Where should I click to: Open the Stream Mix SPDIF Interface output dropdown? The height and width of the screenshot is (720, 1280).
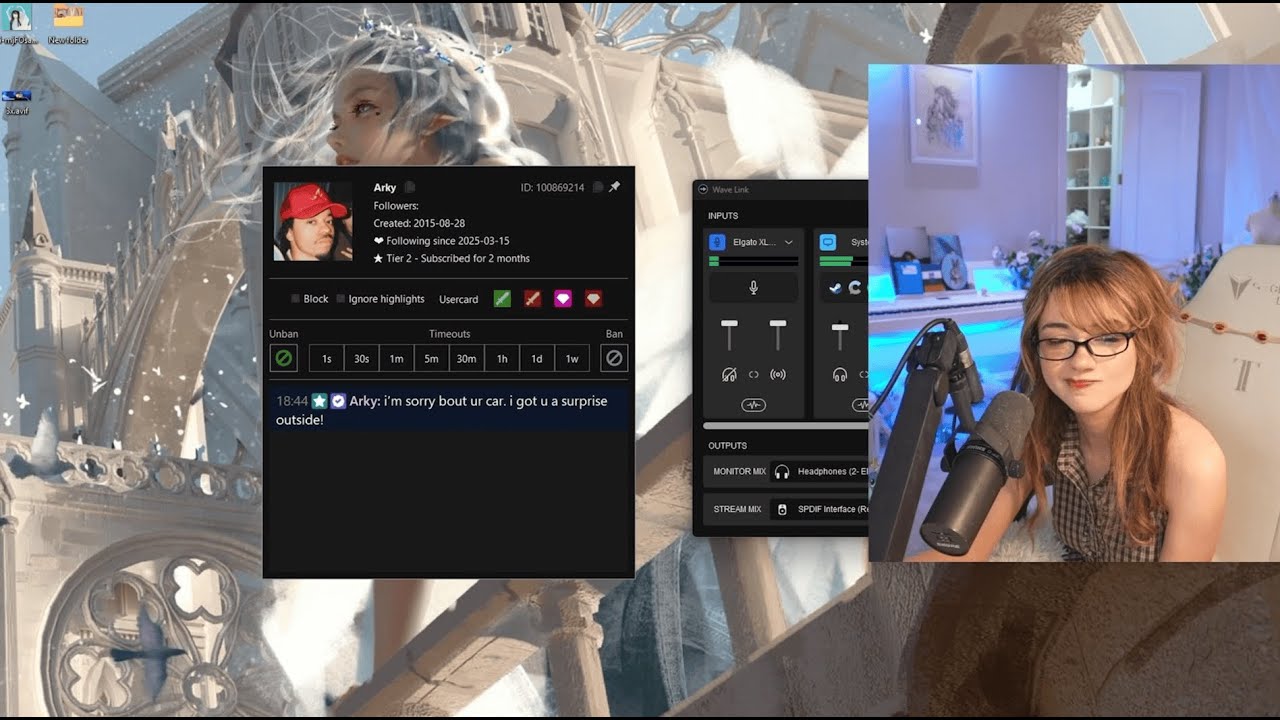pyautogui.click(x=818, y=509)
